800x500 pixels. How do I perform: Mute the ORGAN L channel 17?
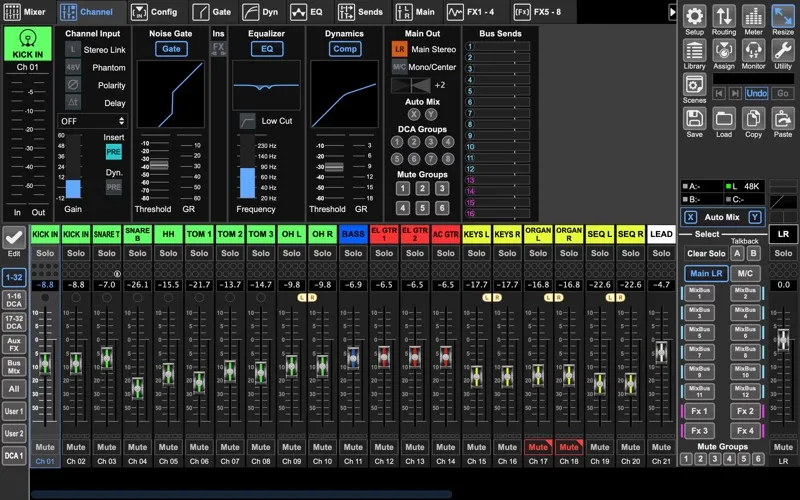[538, 447]
